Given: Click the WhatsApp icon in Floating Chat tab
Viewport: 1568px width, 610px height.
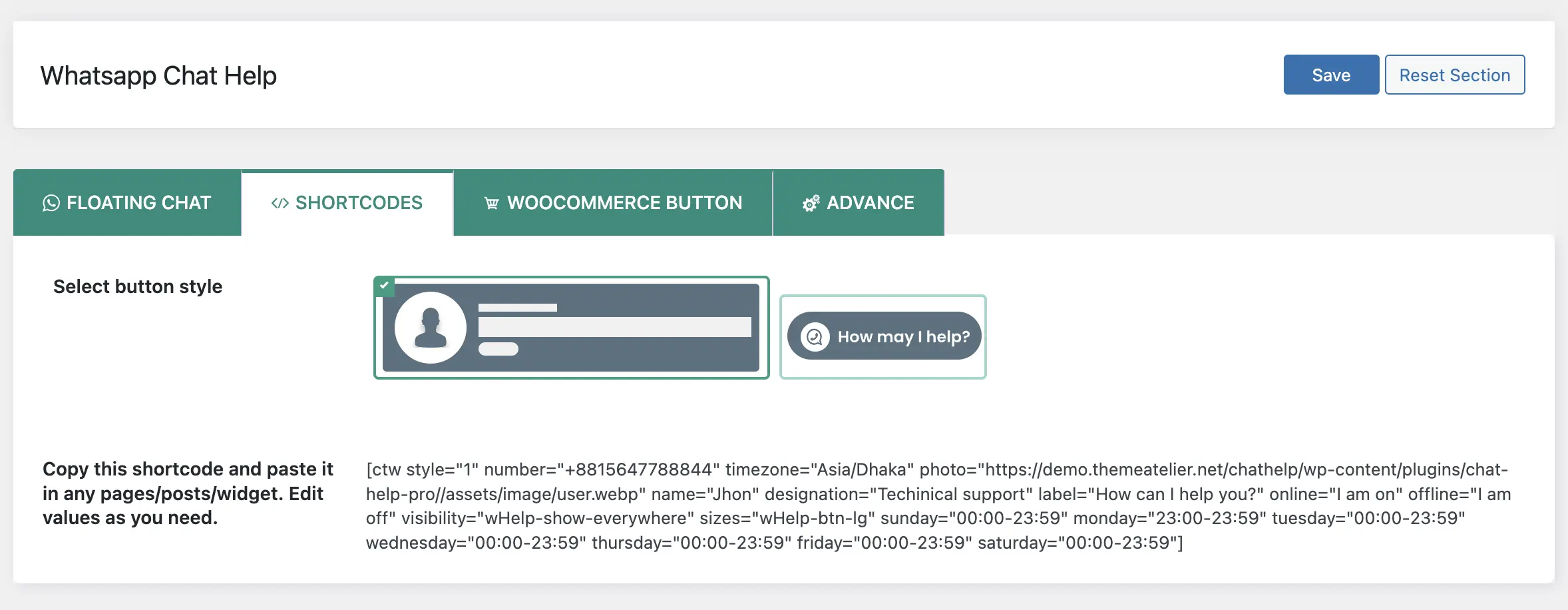Looking at the screenshot, I should click(51, 203).
